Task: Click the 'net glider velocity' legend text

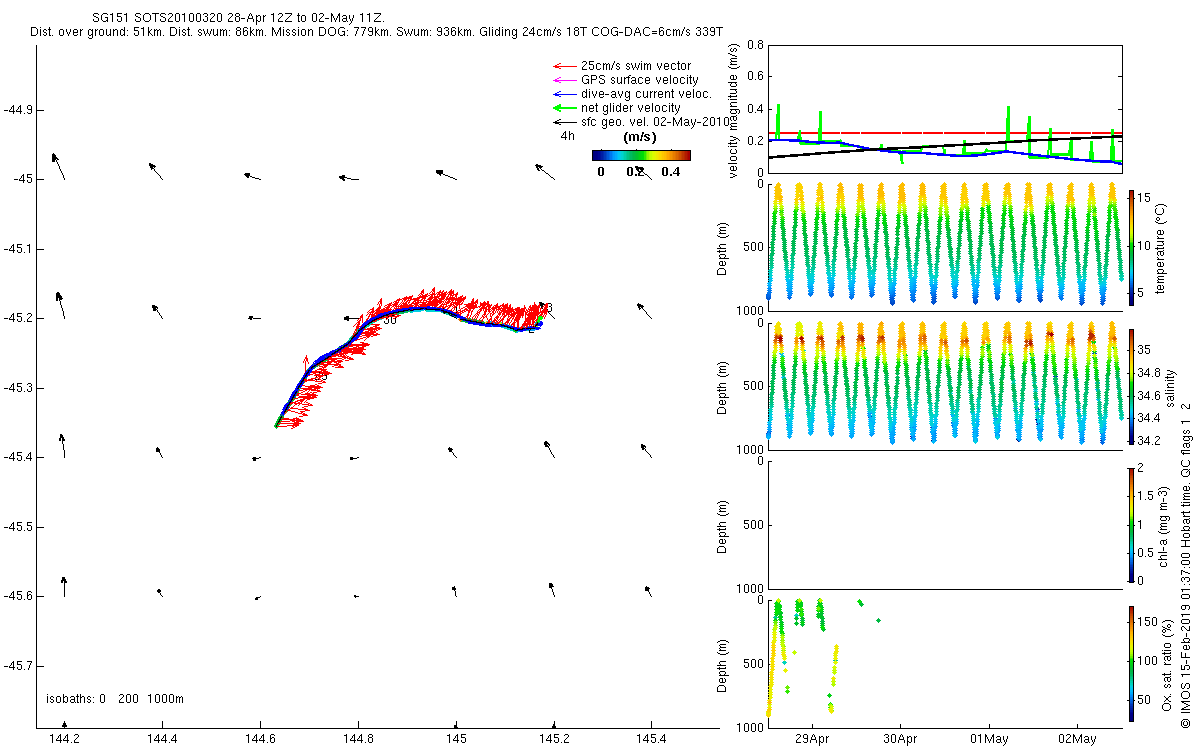Action: tap(630, 108)
